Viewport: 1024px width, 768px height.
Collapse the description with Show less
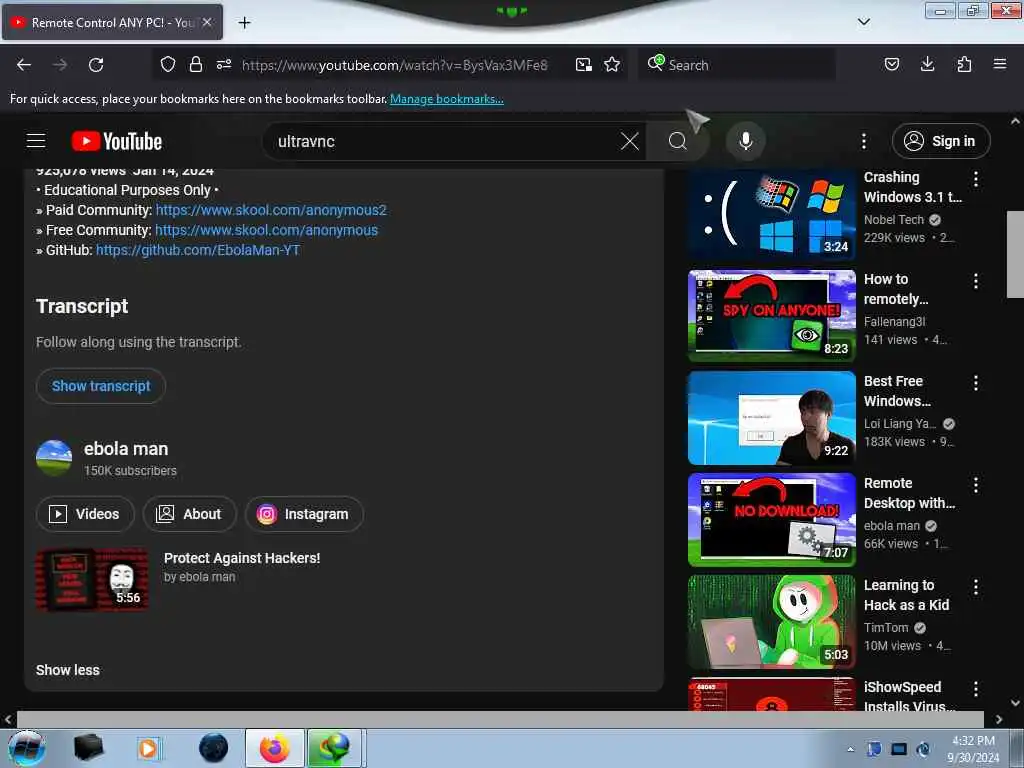point(68,670)
